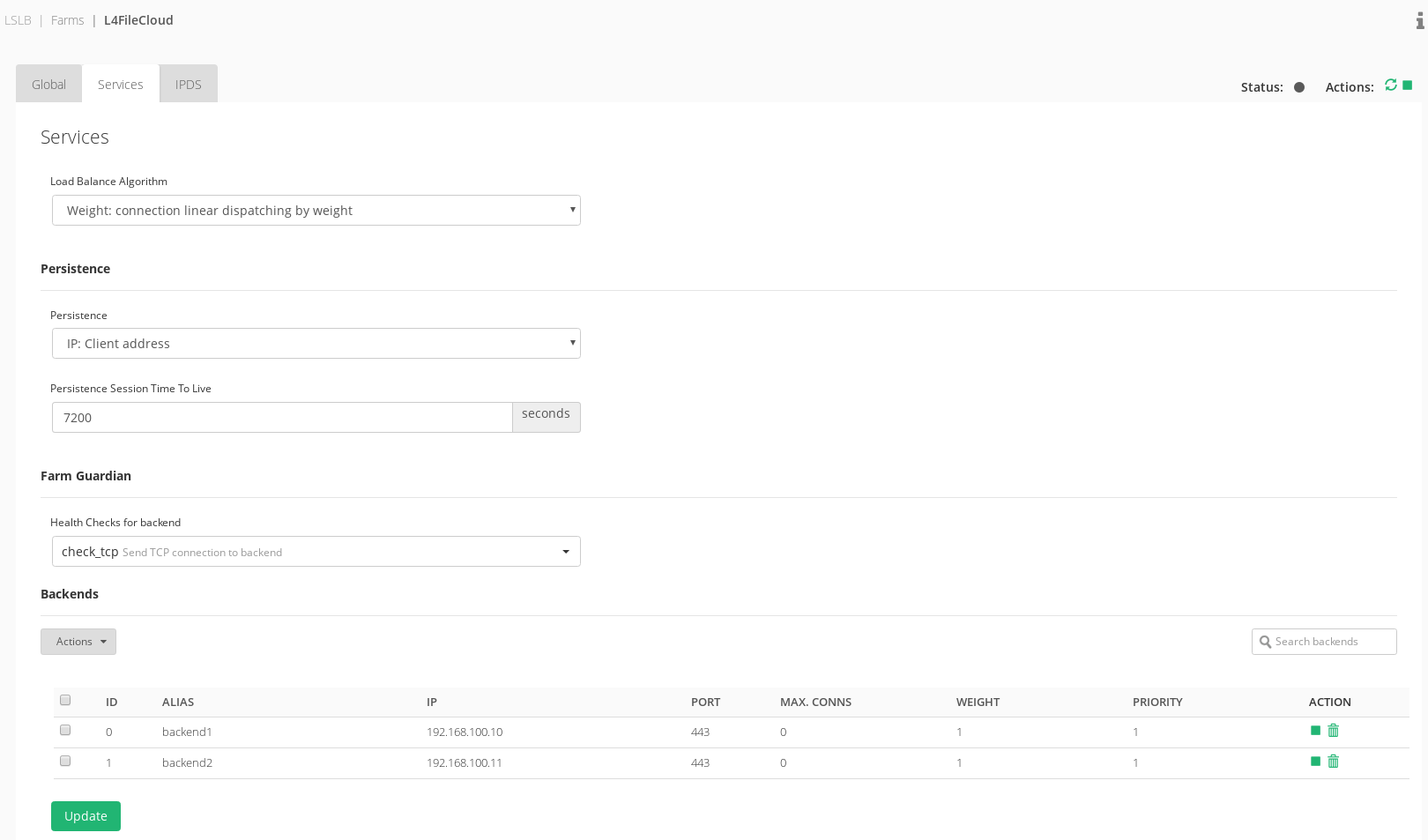Click the backend2 alias cell
This screenshot has height=840, width=1428.
tap(187, 763)
